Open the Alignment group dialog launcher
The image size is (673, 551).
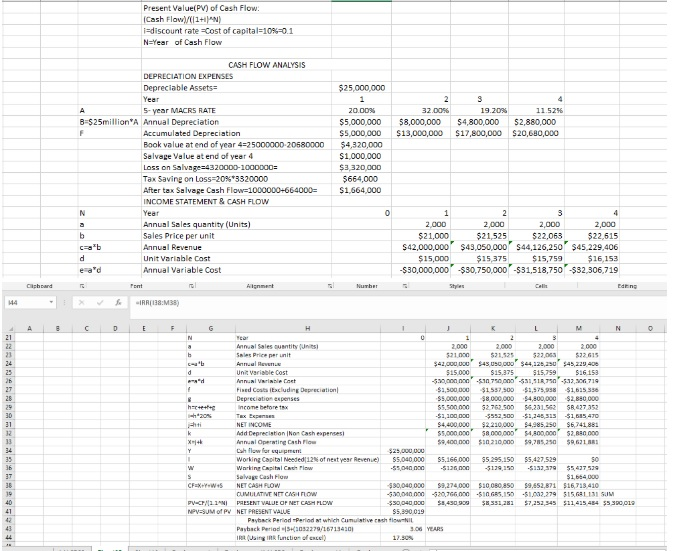[330, 286]
